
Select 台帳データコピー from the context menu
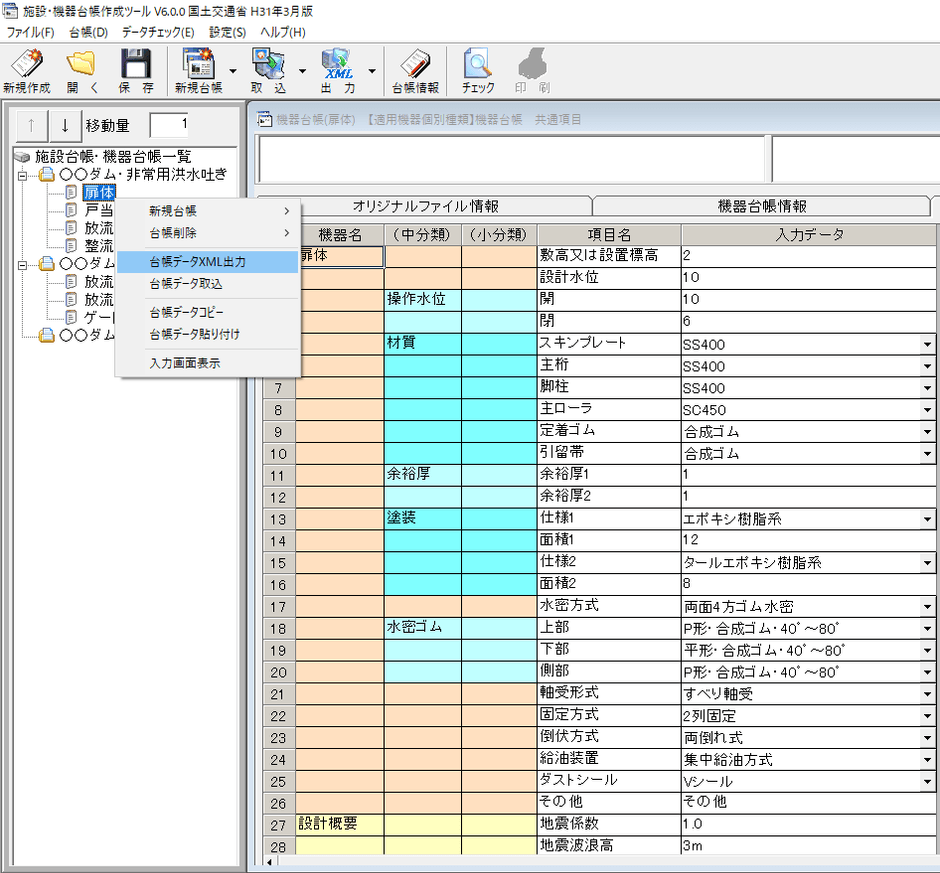(186, 312)
